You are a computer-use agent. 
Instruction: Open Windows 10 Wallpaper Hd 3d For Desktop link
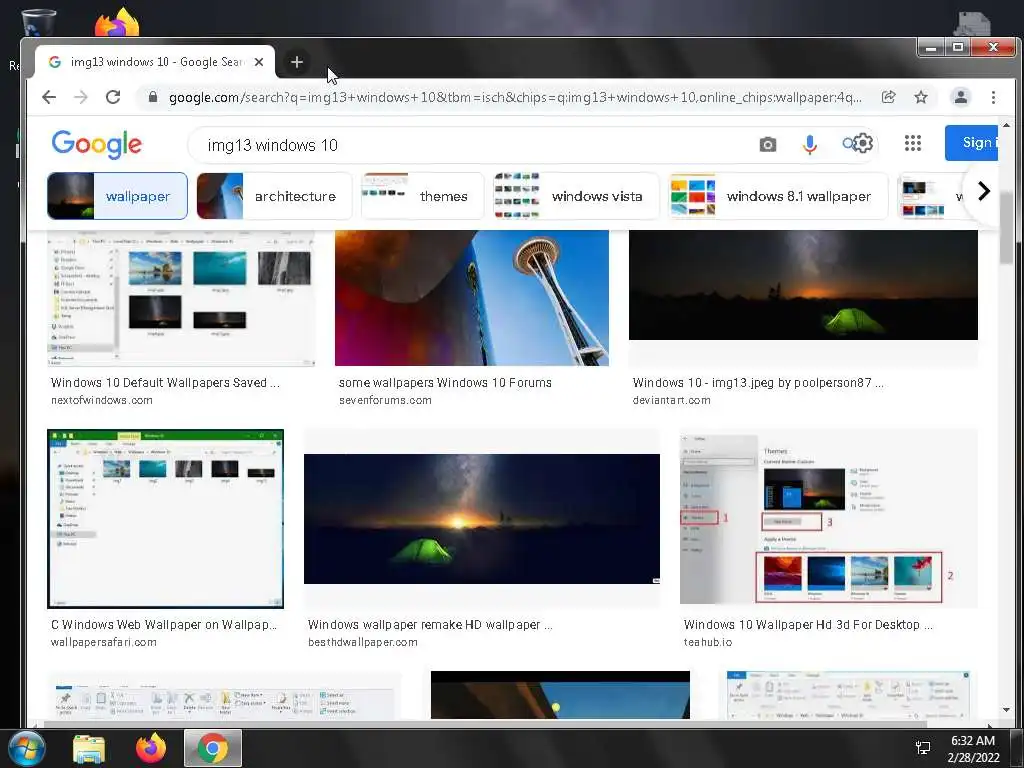tap(808, 625)
